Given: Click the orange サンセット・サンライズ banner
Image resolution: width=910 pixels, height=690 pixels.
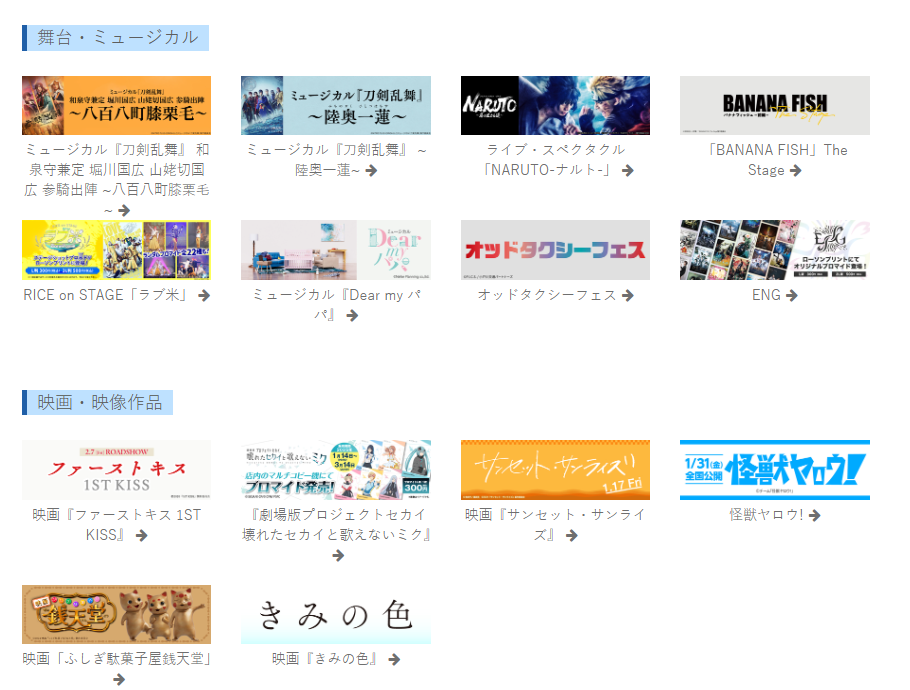Looking at the screenshot, I should [x=555, y=470].
